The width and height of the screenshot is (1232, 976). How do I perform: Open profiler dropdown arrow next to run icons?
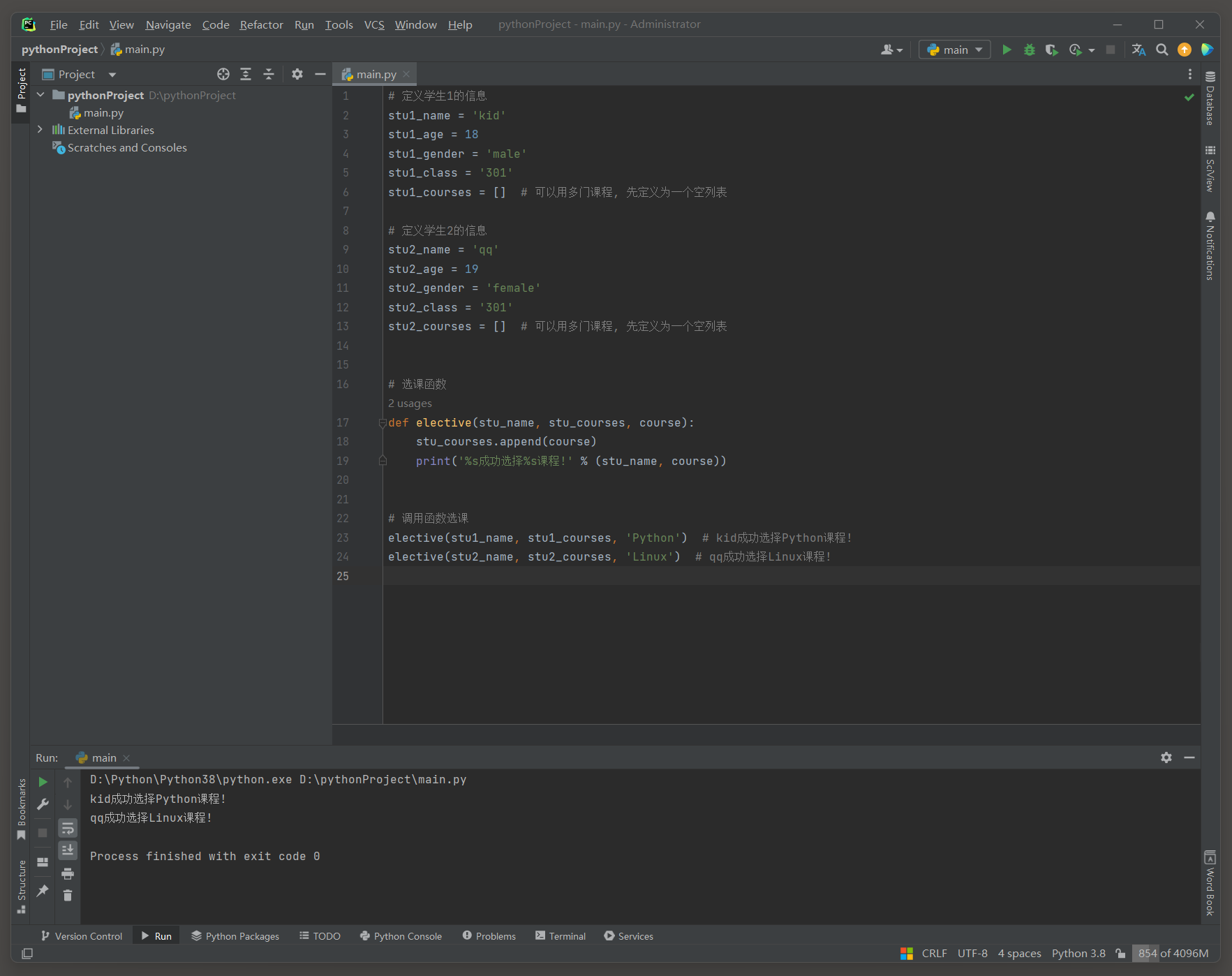(1091, 50)
